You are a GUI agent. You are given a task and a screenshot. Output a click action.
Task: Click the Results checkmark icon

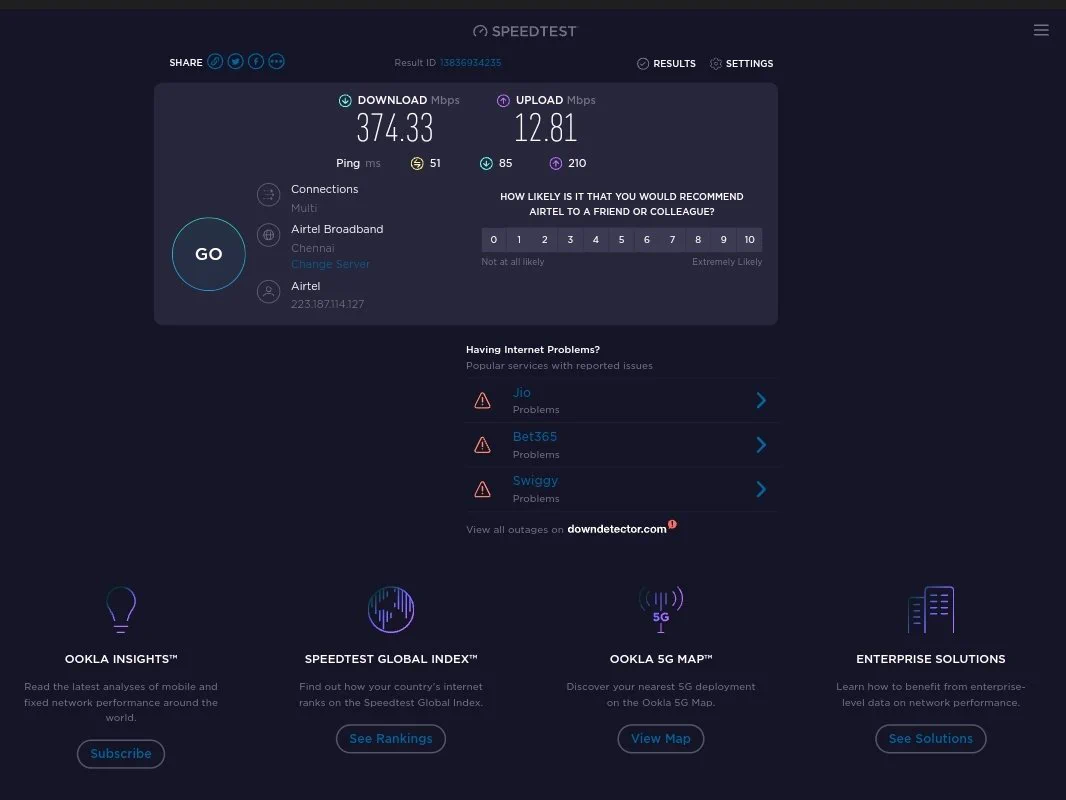coord(642,64)
